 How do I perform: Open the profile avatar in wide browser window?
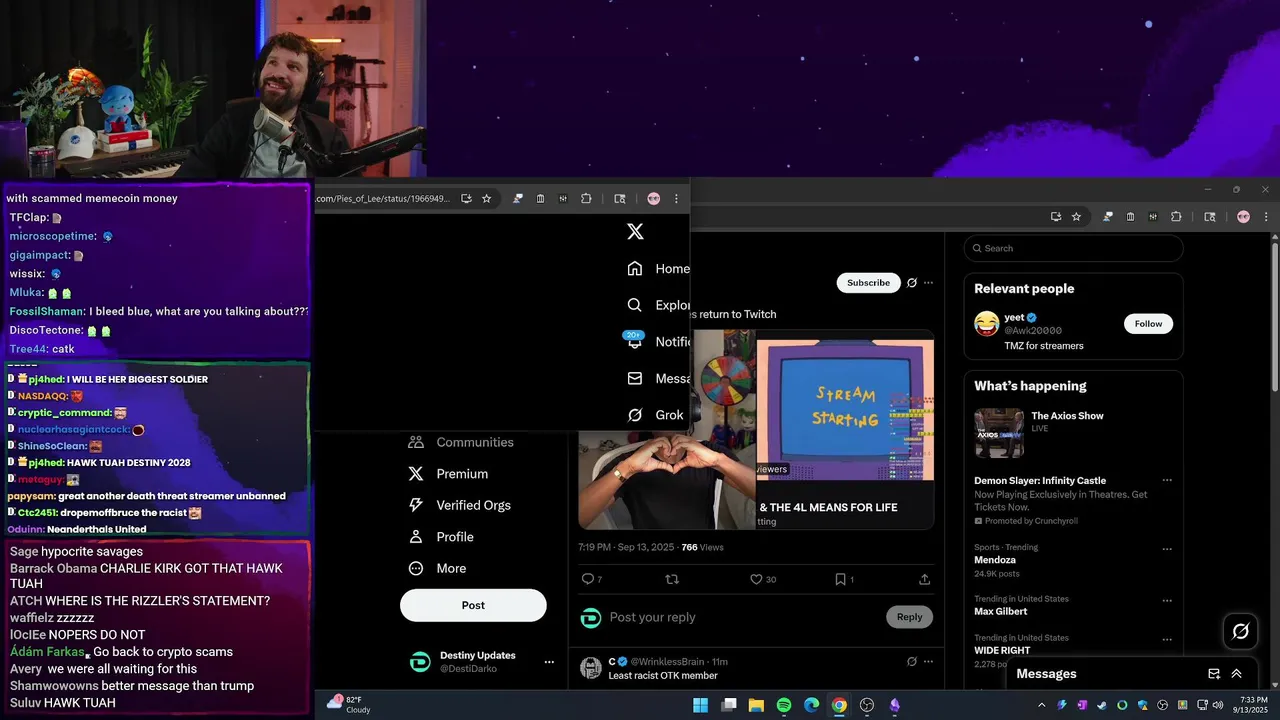coord(1243,216)
